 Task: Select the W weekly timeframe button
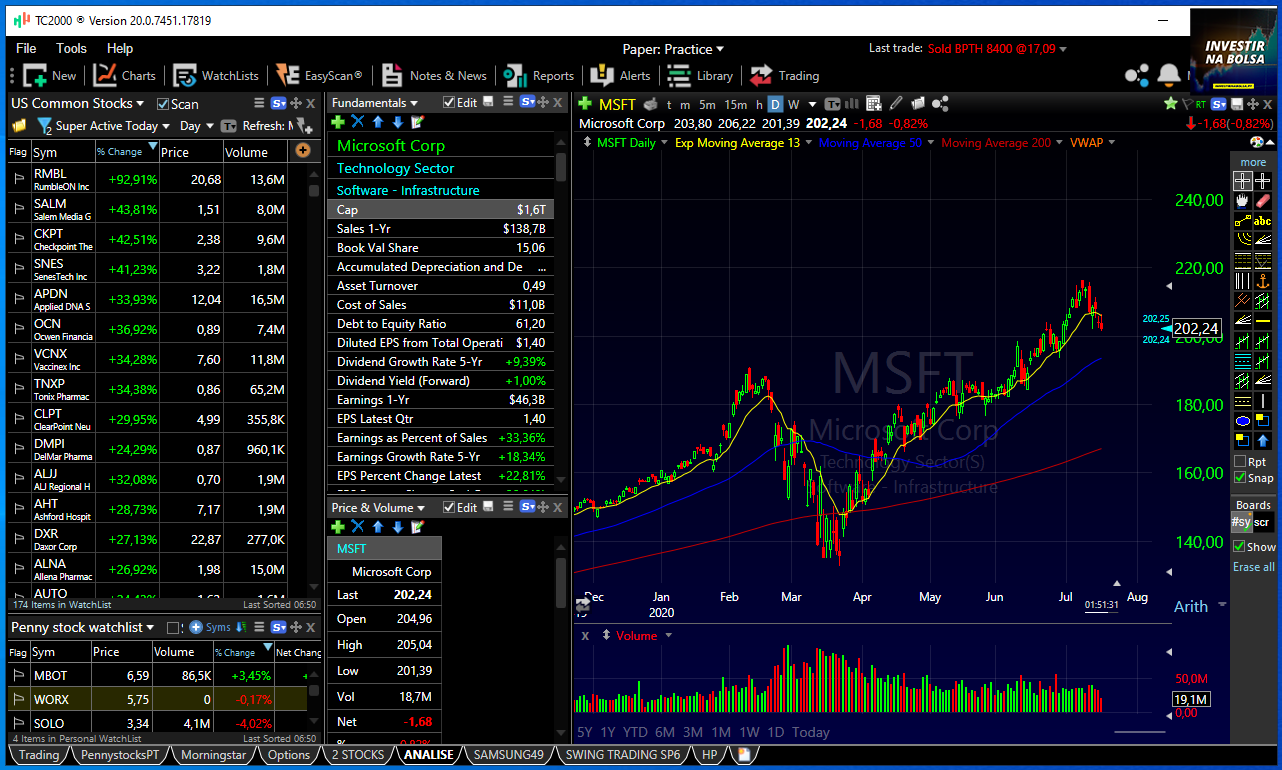(793, 104)
